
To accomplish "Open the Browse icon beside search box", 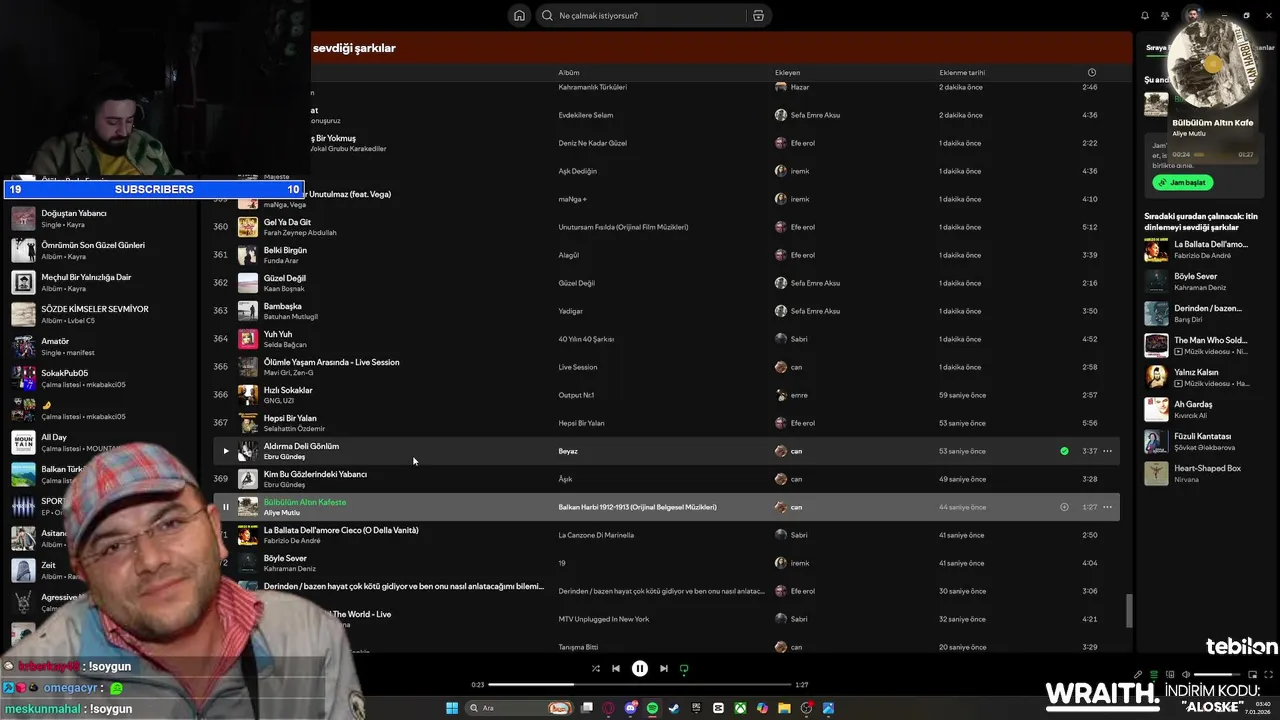I will pos(758,15).
